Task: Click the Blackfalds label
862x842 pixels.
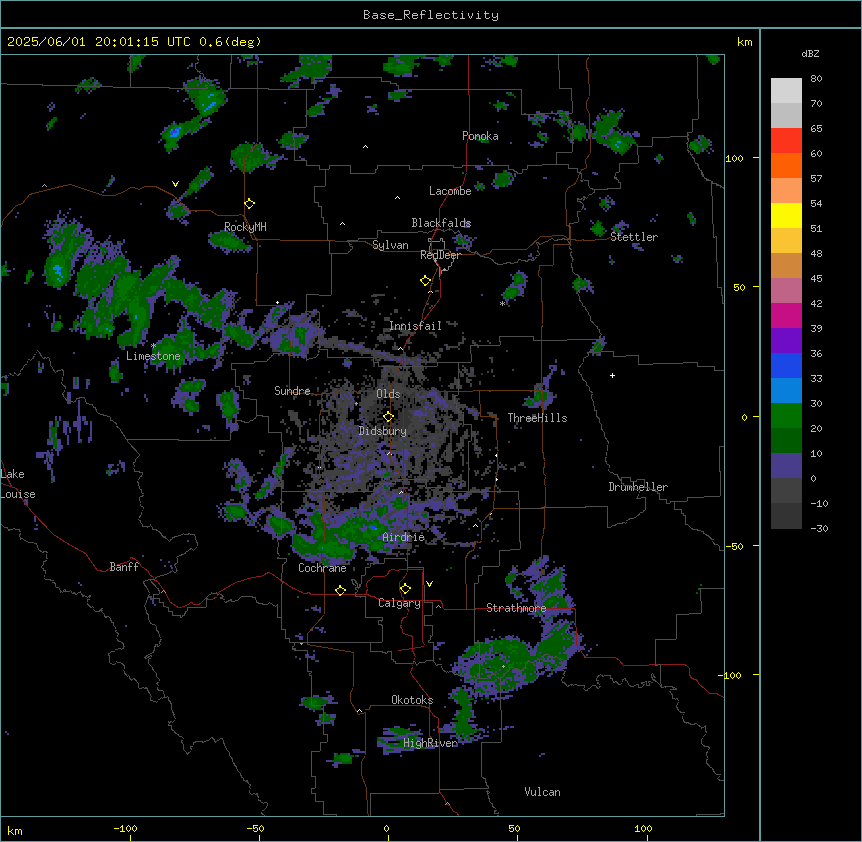Action: (441, 223)
